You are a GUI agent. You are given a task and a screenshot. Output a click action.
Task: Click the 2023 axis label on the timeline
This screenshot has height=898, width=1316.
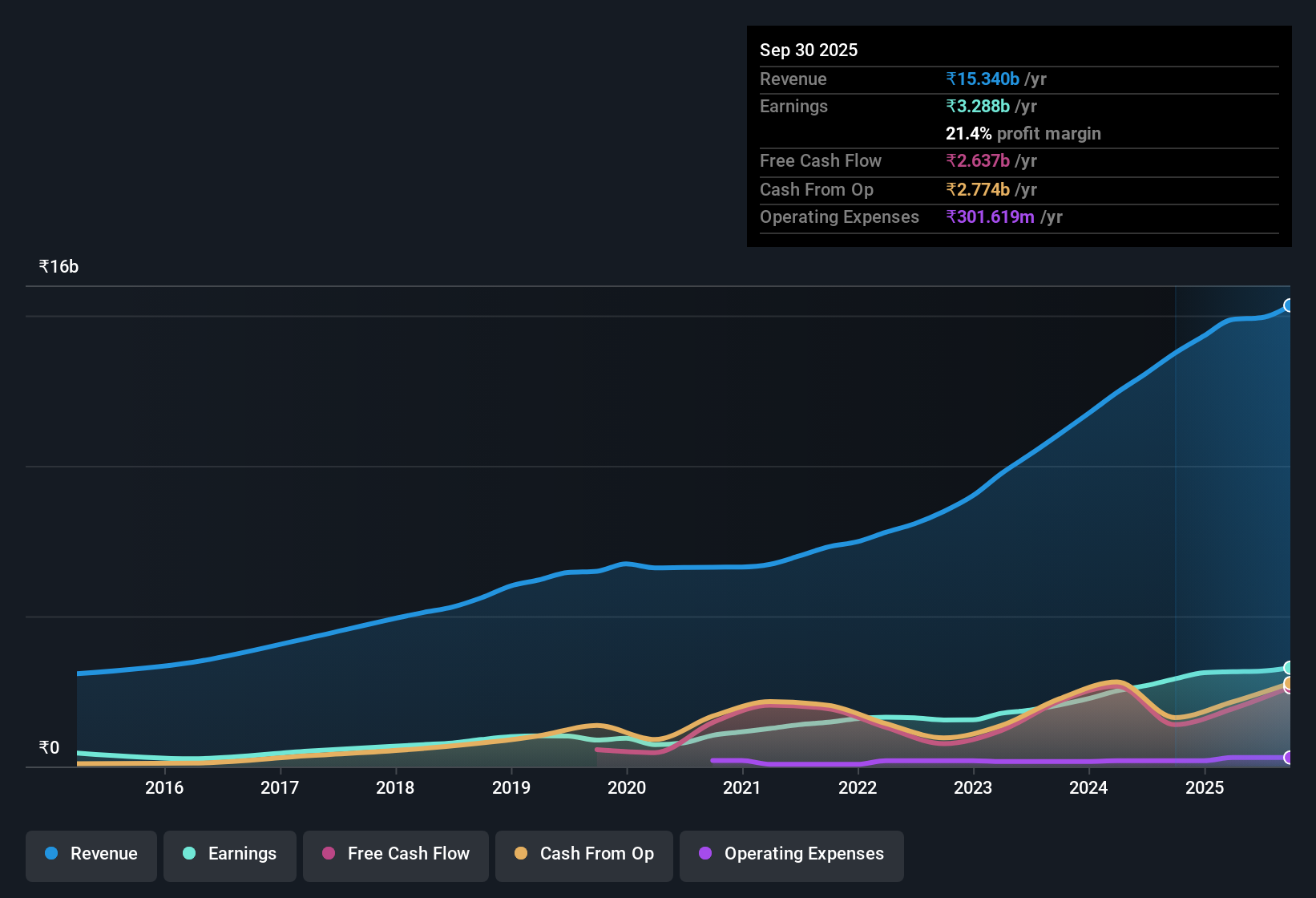click(x=972, y=788)
